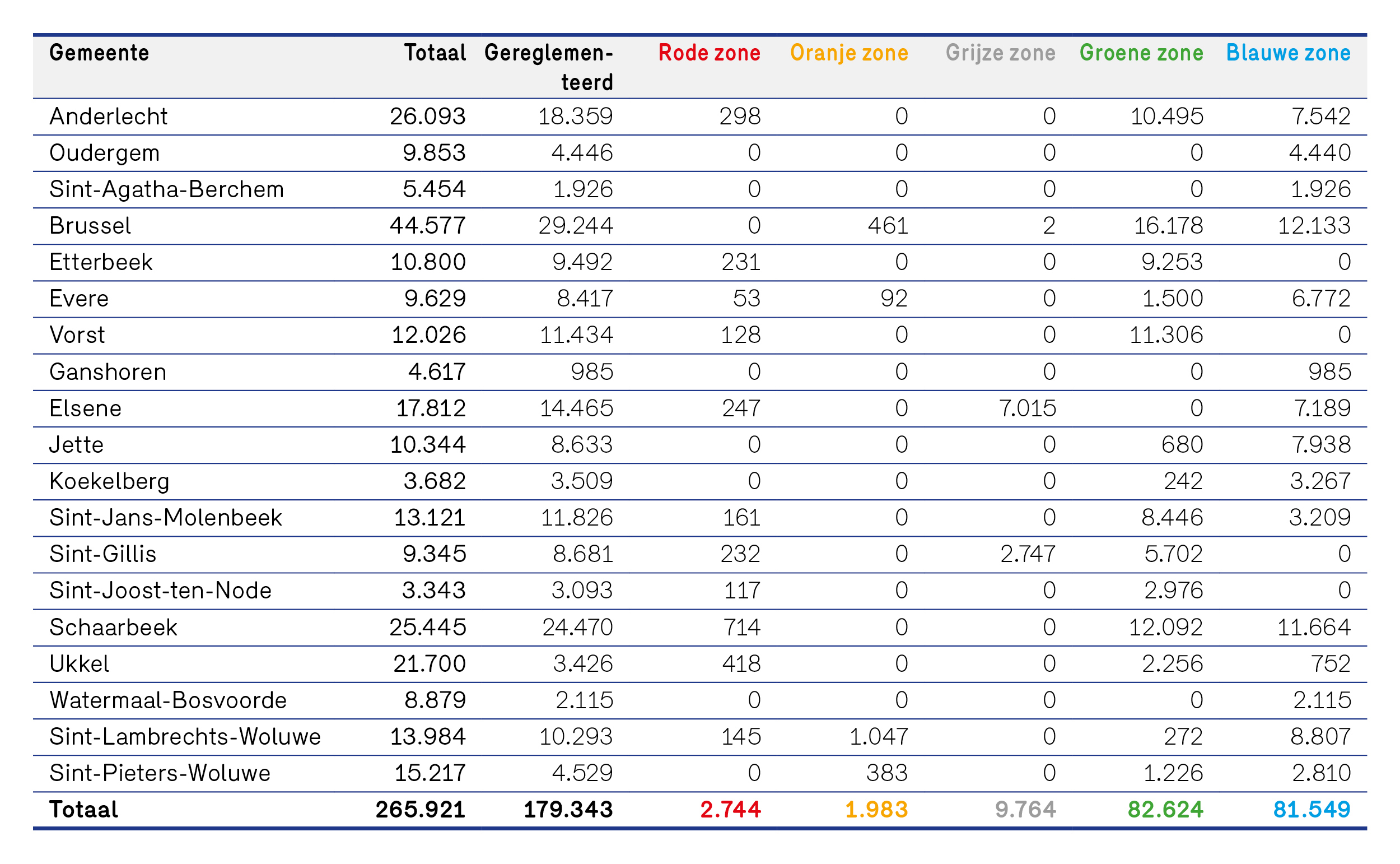Image resolution: width=1400 pixels, height=864 pixels.
Task: Click the Oranje zone column header
Action: coord(849,53)
